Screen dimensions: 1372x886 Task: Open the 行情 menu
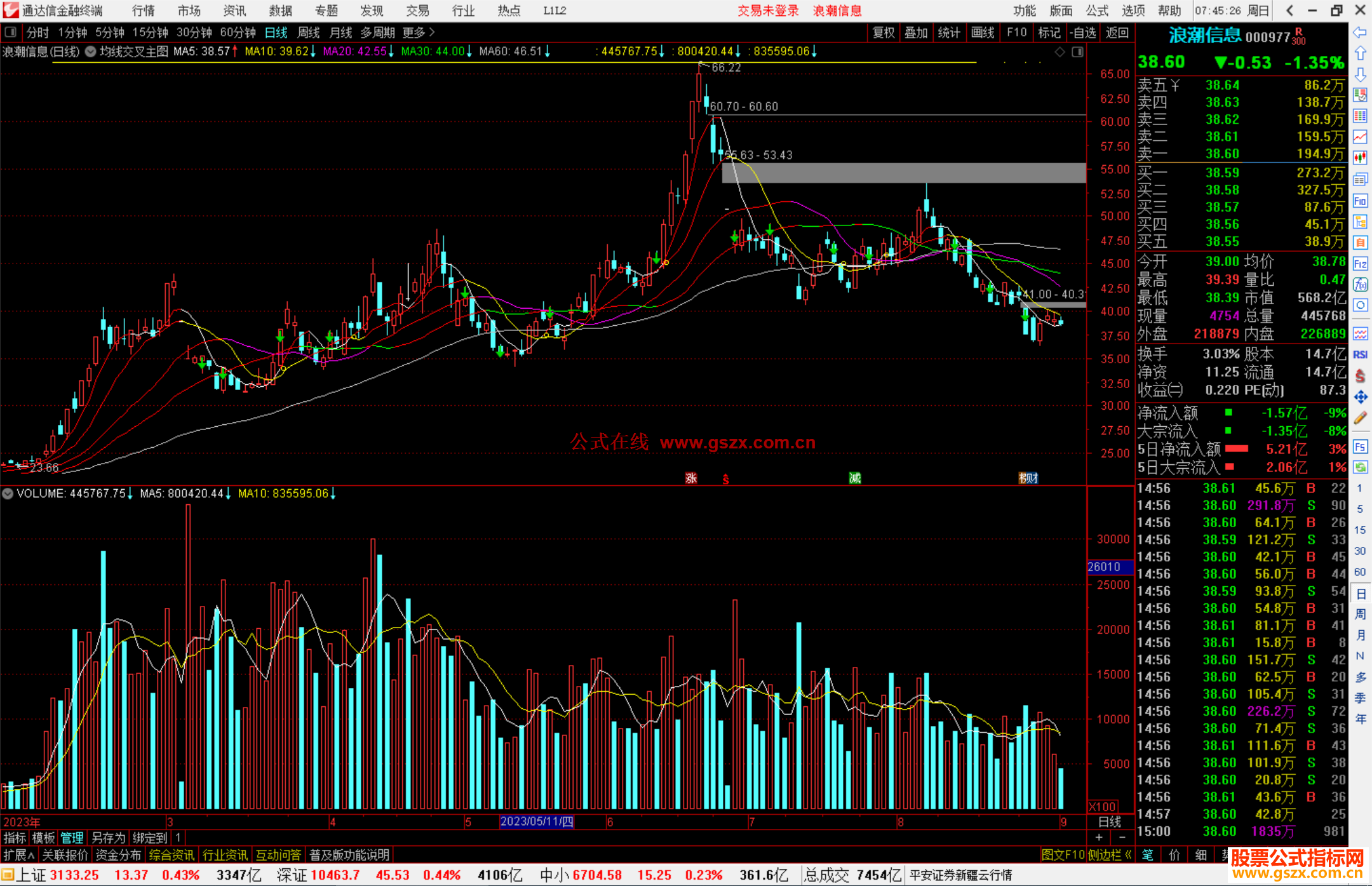(x=143, y=11)
